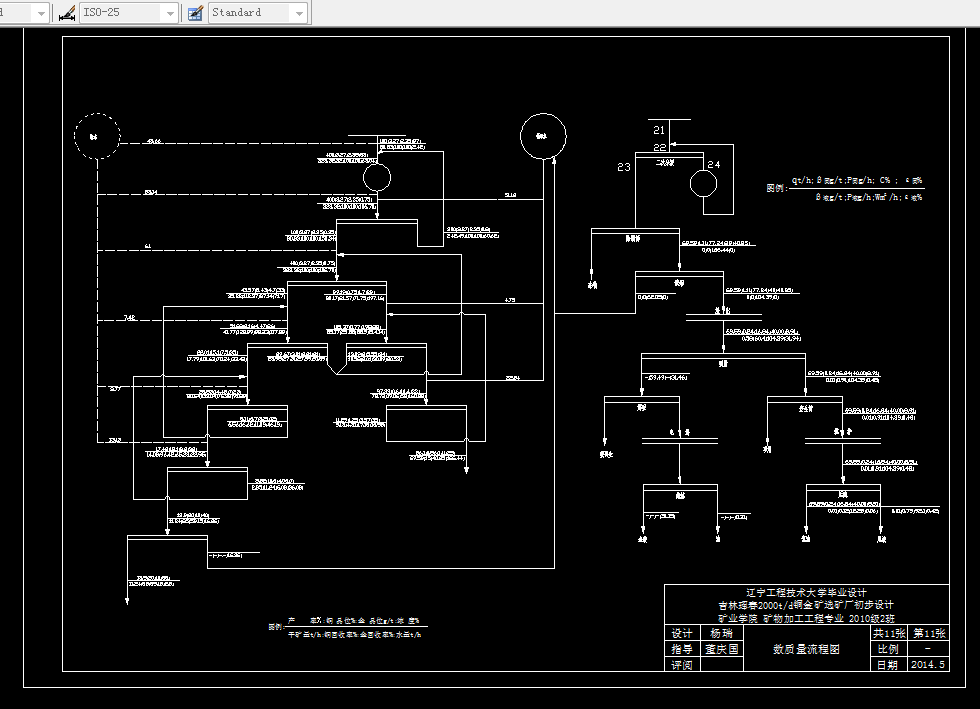
Task: Click the Table Style icon
Action: click(x=195, y=13)
